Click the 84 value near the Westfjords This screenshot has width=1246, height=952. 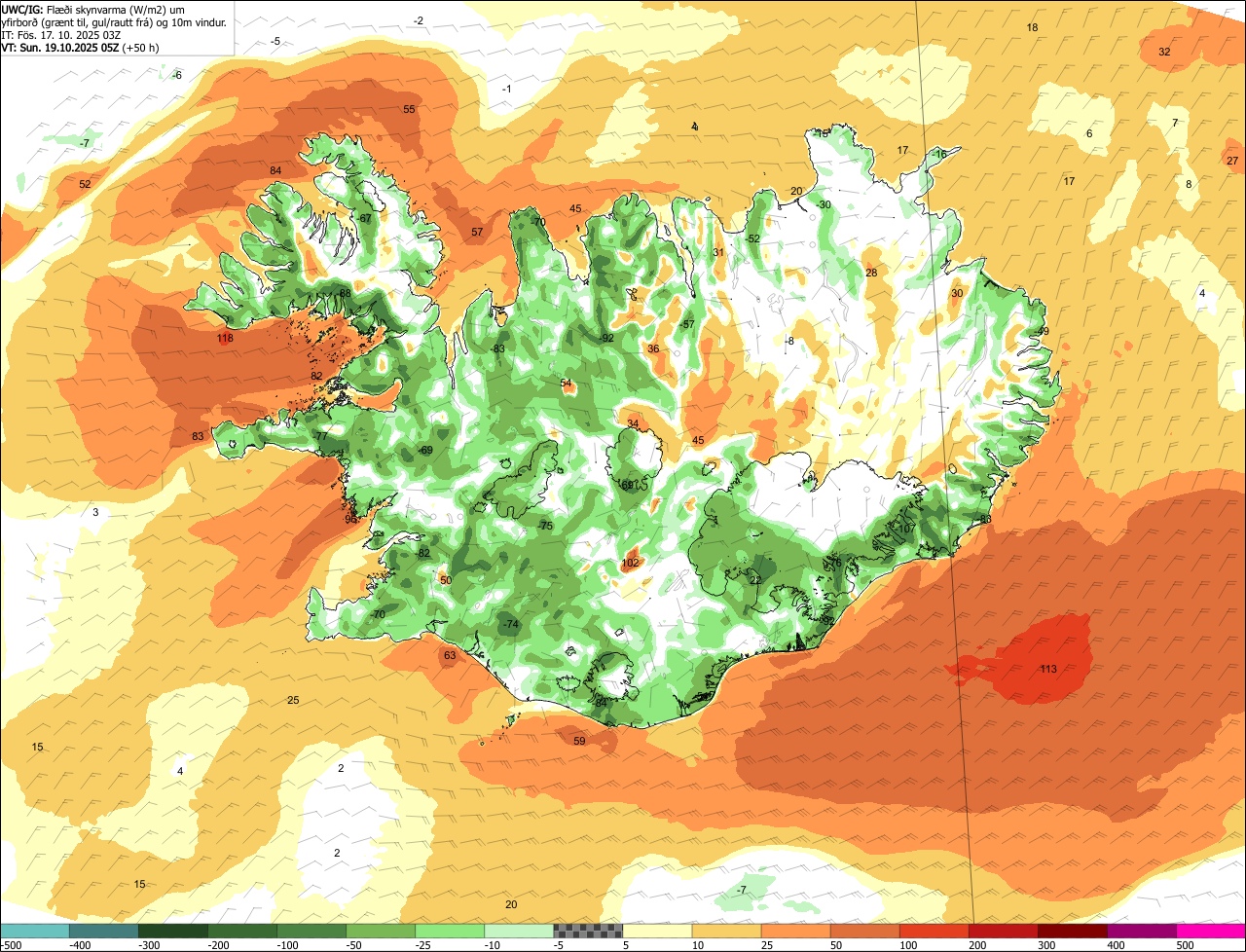pos(275,171)
